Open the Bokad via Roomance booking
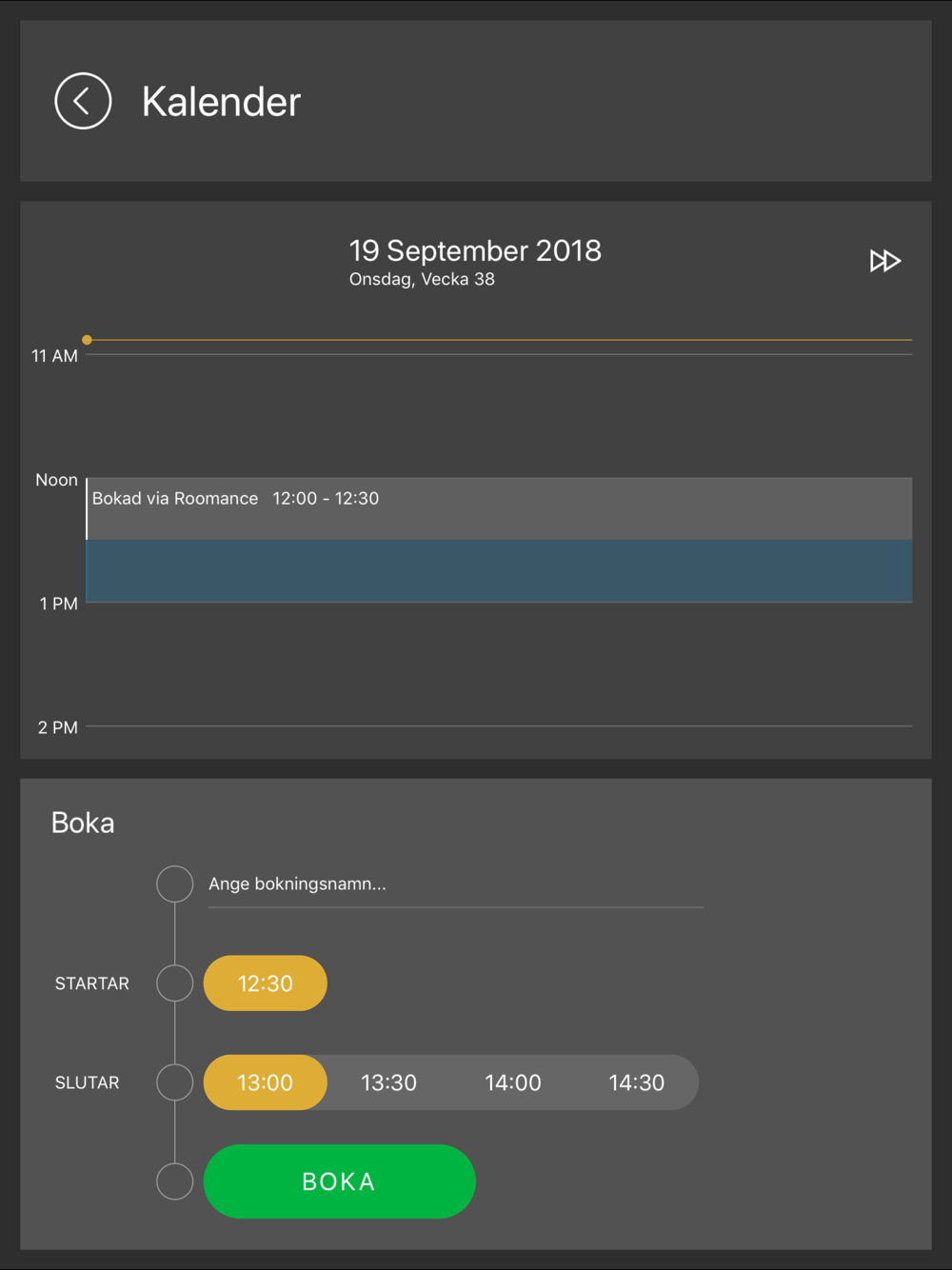 click(499, 508)
